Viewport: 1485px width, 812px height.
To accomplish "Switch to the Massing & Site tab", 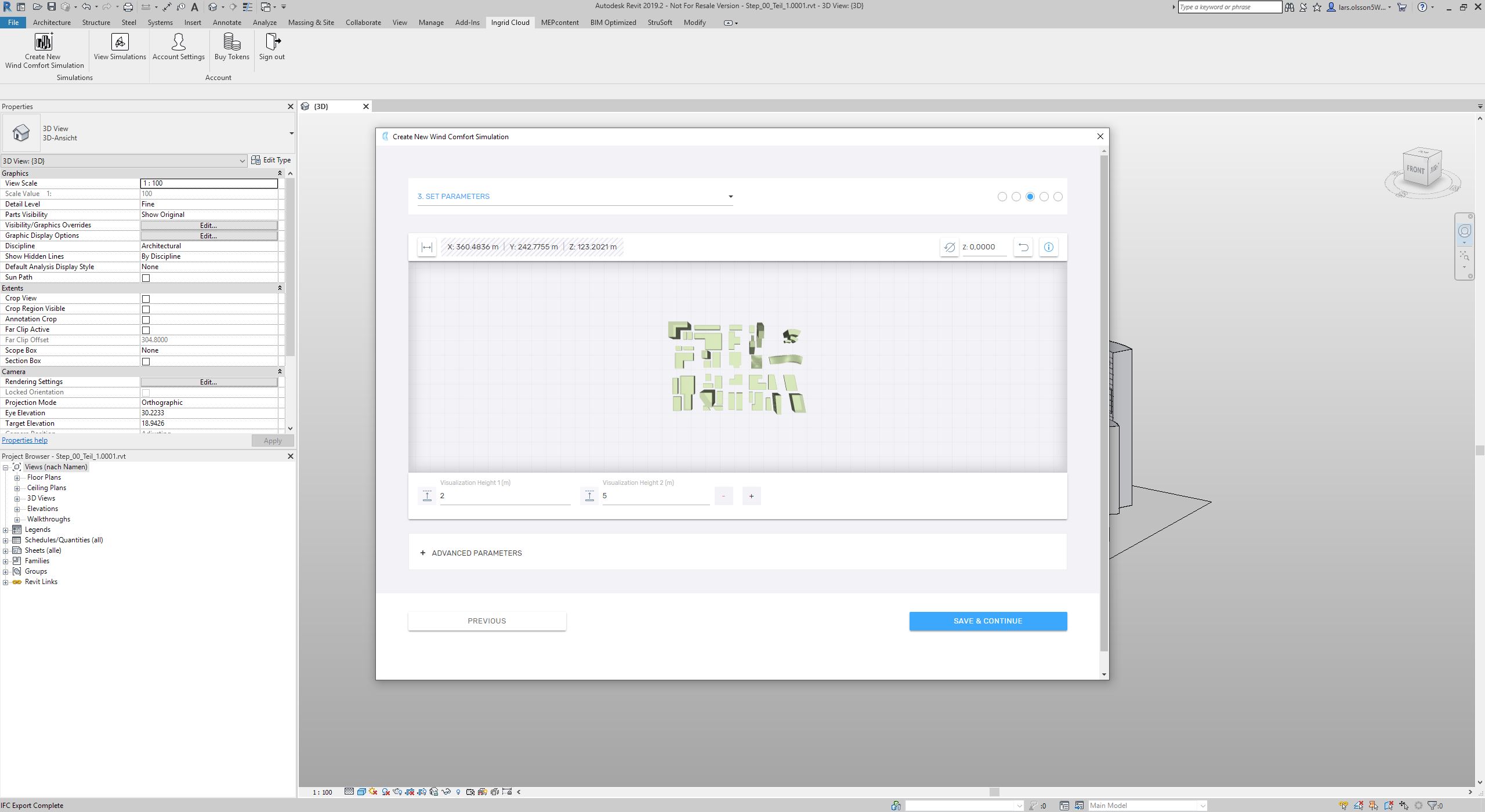I will click(310, 23).
